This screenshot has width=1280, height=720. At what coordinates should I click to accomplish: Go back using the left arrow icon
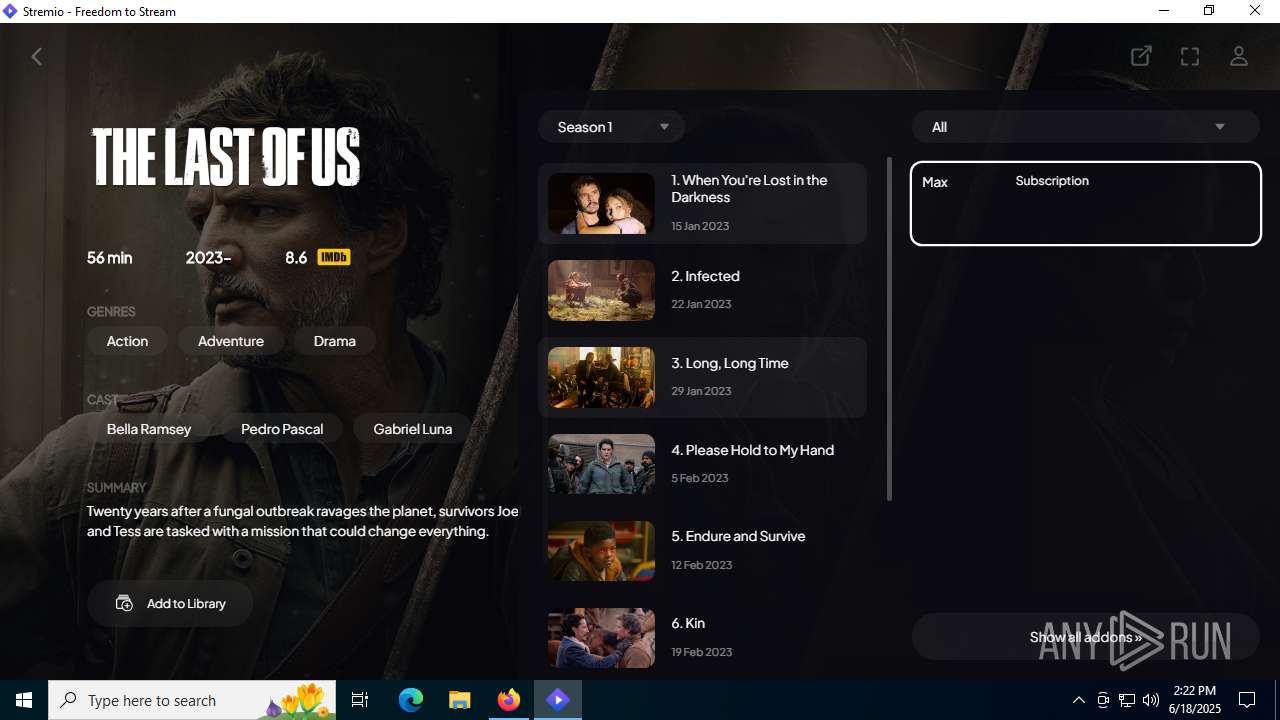(37, 57)
